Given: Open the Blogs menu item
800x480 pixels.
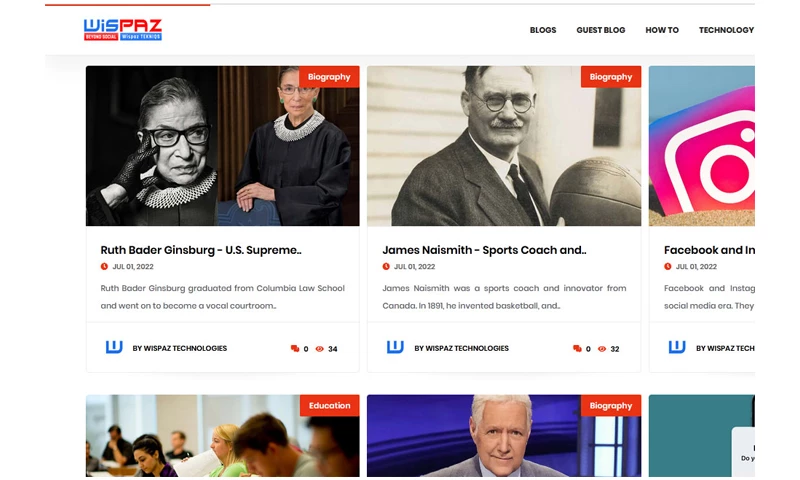Looking at the screenshot, I should (543, 30).
